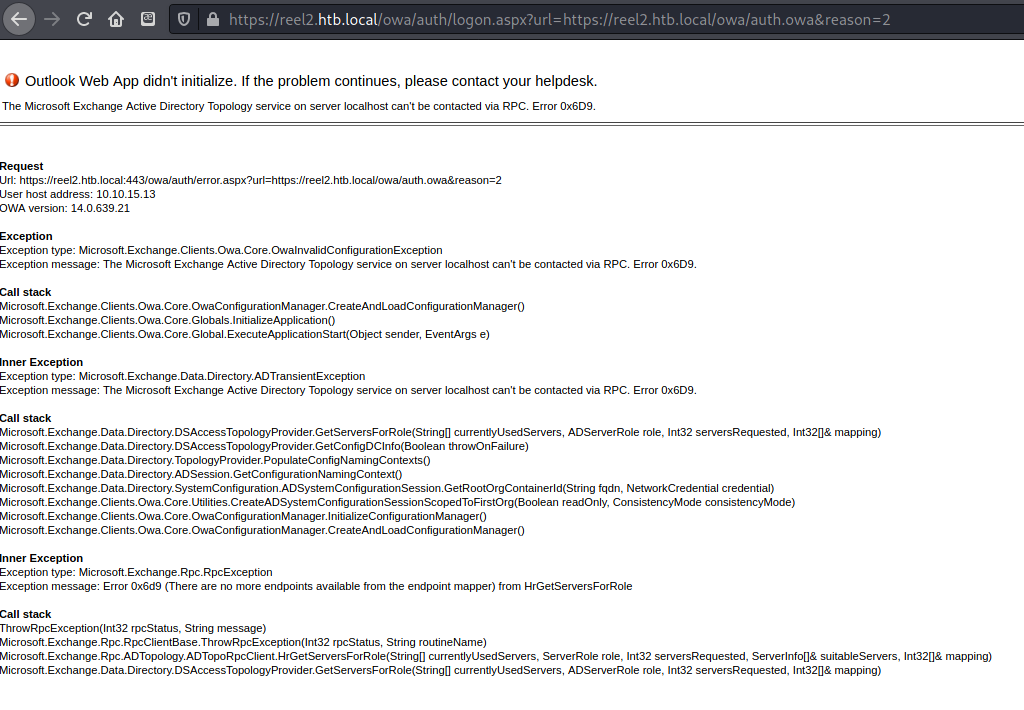Select the User host address 10.10.15.13 line

click(78, 194)
